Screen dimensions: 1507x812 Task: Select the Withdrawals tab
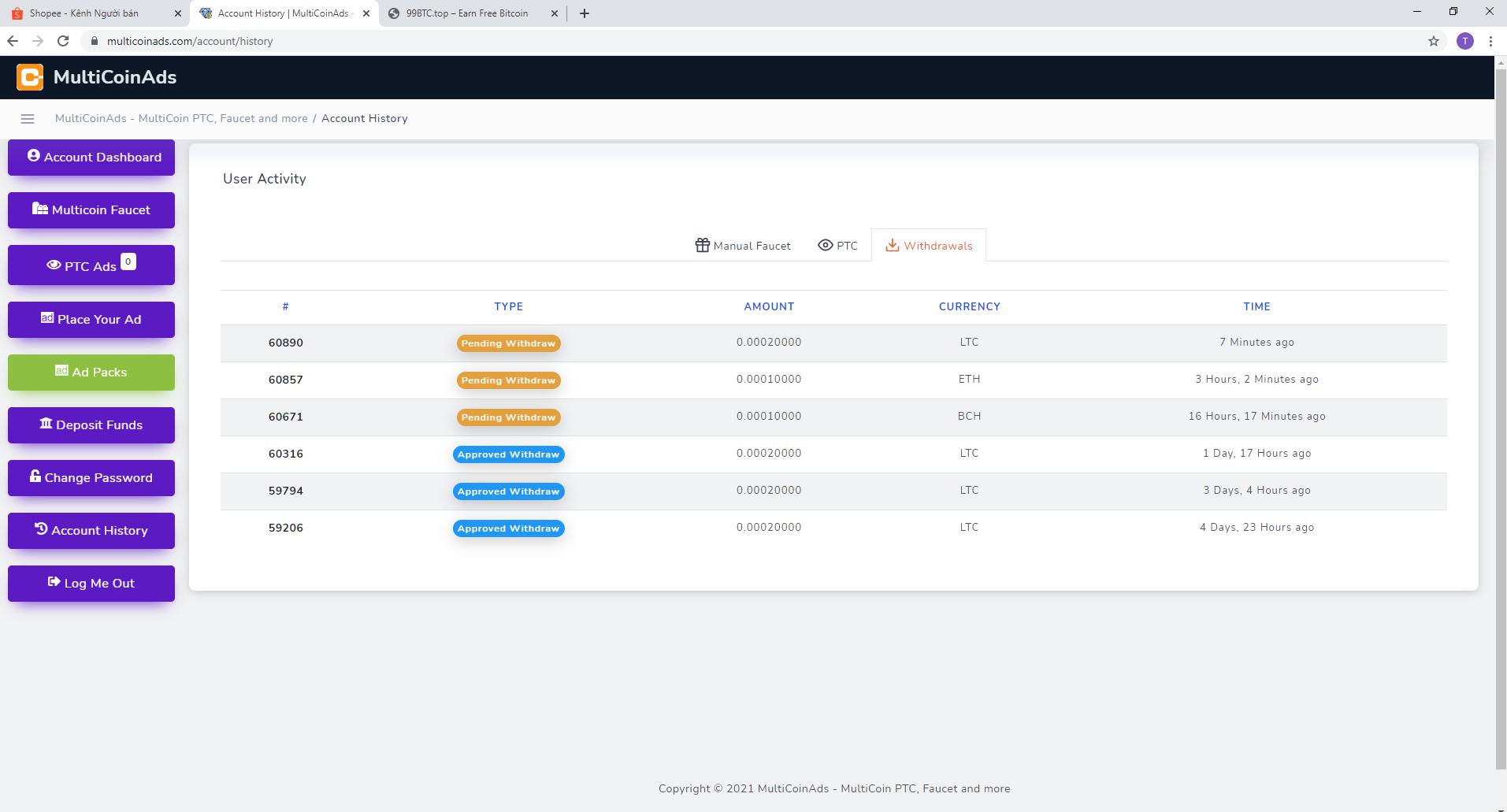(x=928, y=246)
